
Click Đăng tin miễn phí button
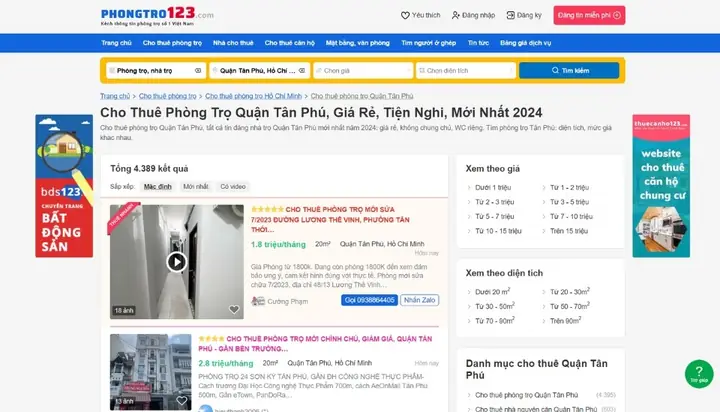click(589, 15)
